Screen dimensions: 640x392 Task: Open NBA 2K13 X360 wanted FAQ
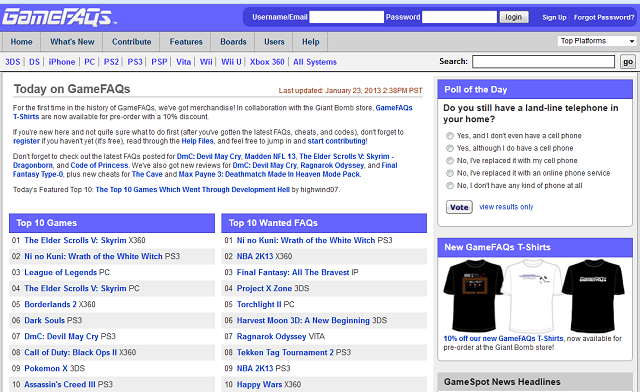click(255, 256)
